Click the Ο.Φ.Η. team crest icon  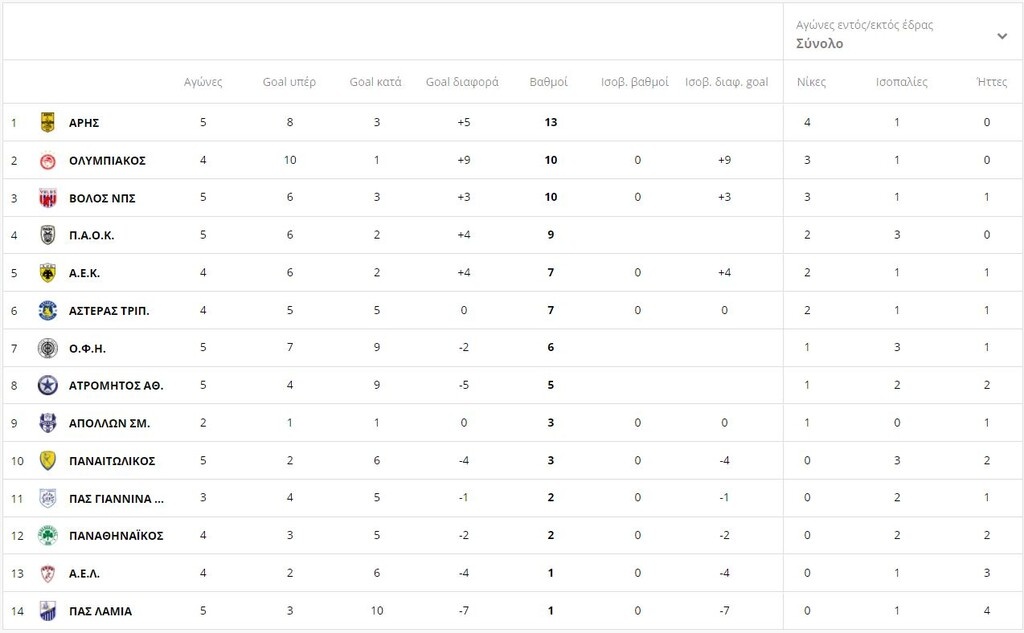pyautogui.click(x=47, y=348)
